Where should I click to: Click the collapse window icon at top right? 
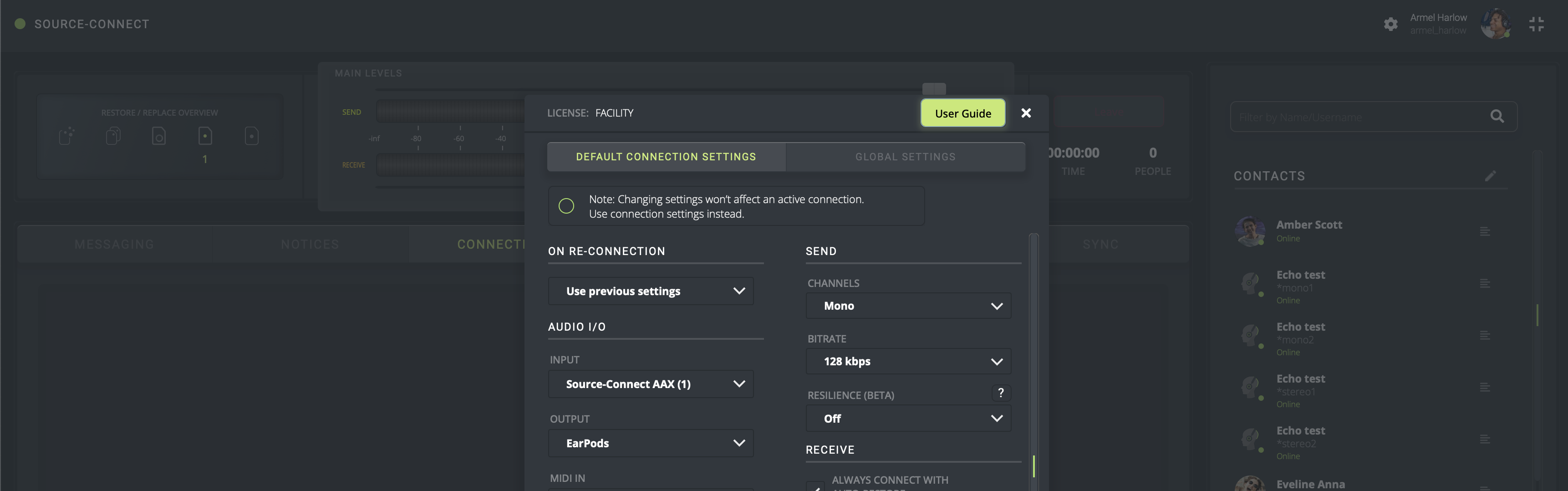tap(1536, 24)
